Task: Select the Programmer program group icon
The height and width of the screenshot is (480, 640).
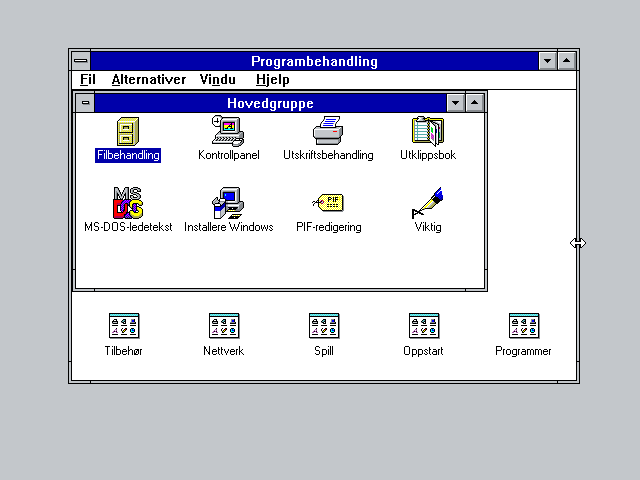Action: pyautogui.click(x=524, y=327)
